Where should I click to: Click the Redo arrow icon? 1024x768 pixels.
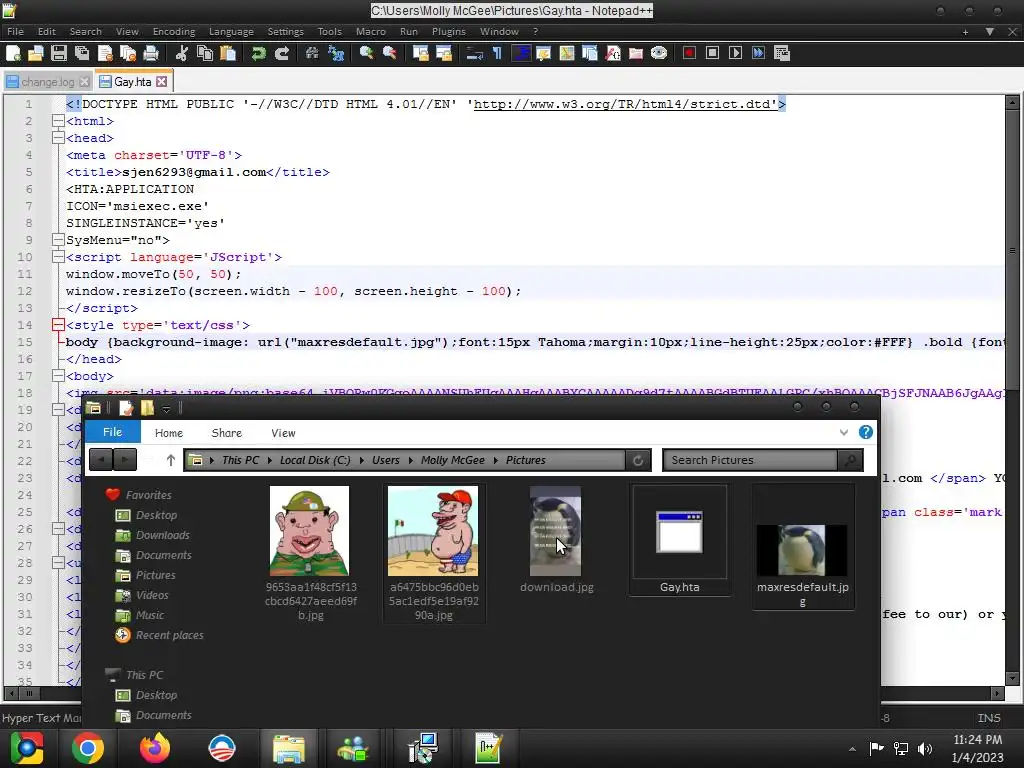(281, 54)
